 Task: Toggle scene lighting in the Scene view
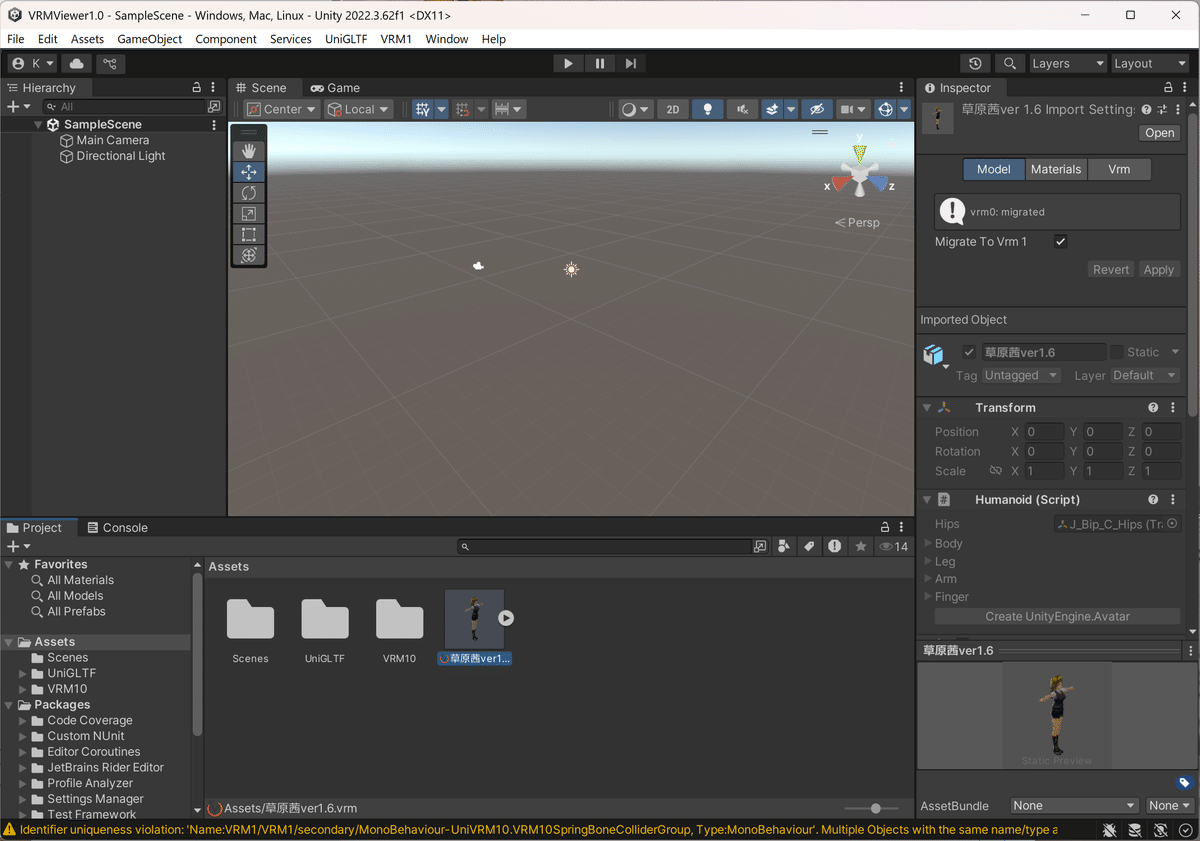[708, 108]
